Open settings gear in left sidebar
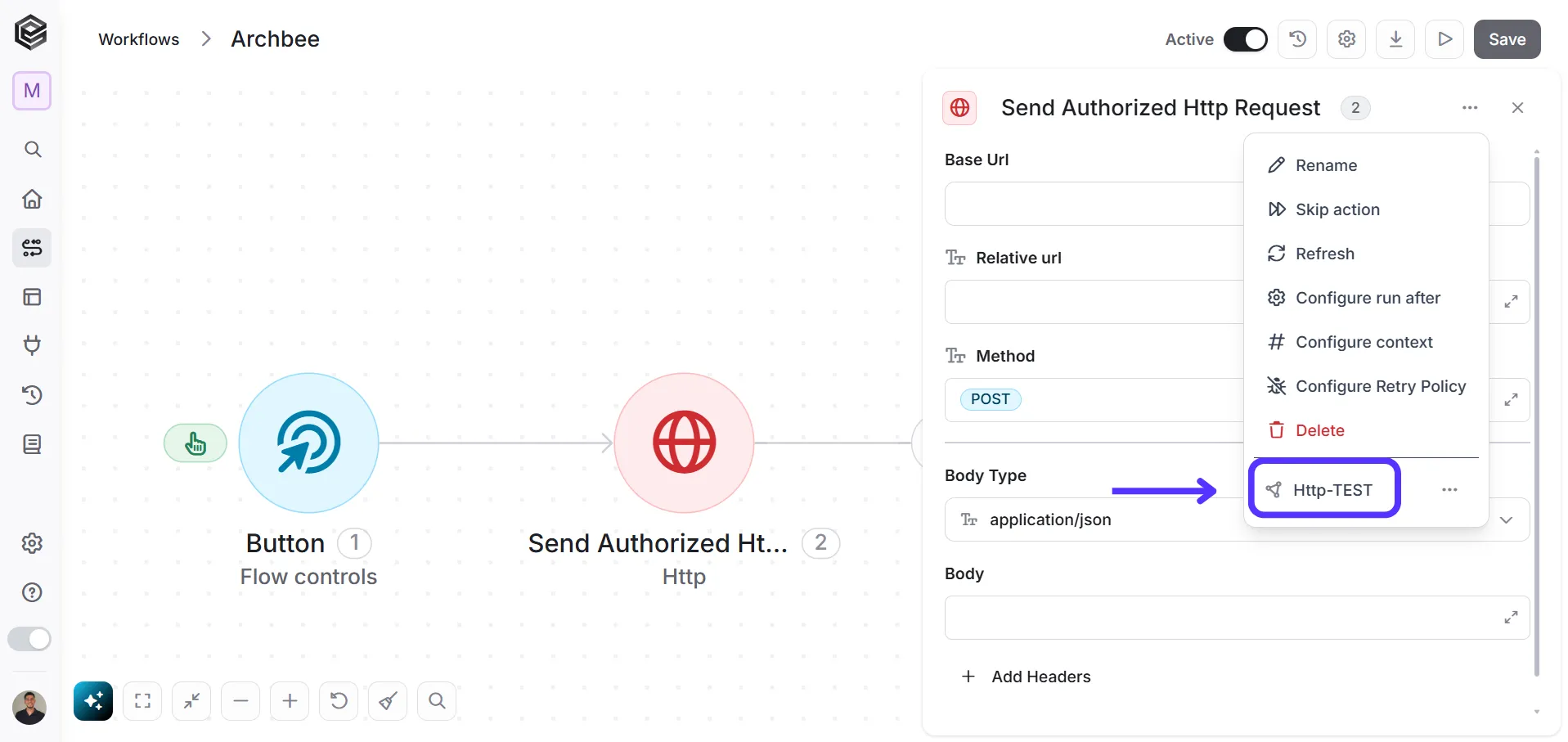 click(32, 543)
